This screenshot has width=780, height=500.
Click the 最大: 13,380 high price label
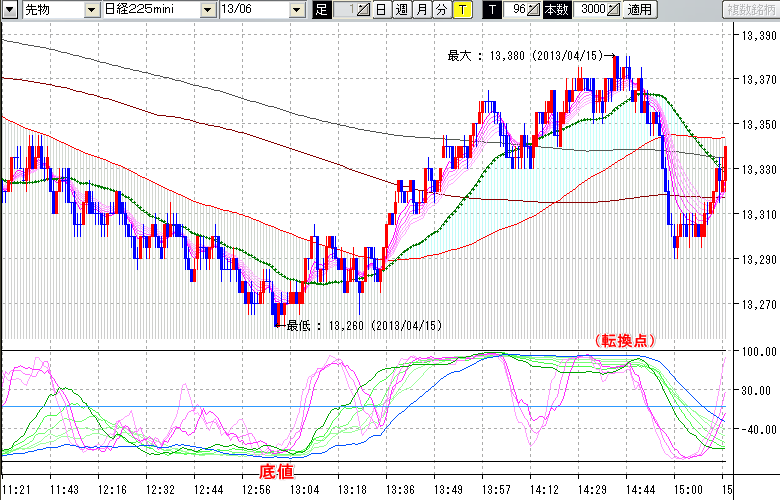525,56
